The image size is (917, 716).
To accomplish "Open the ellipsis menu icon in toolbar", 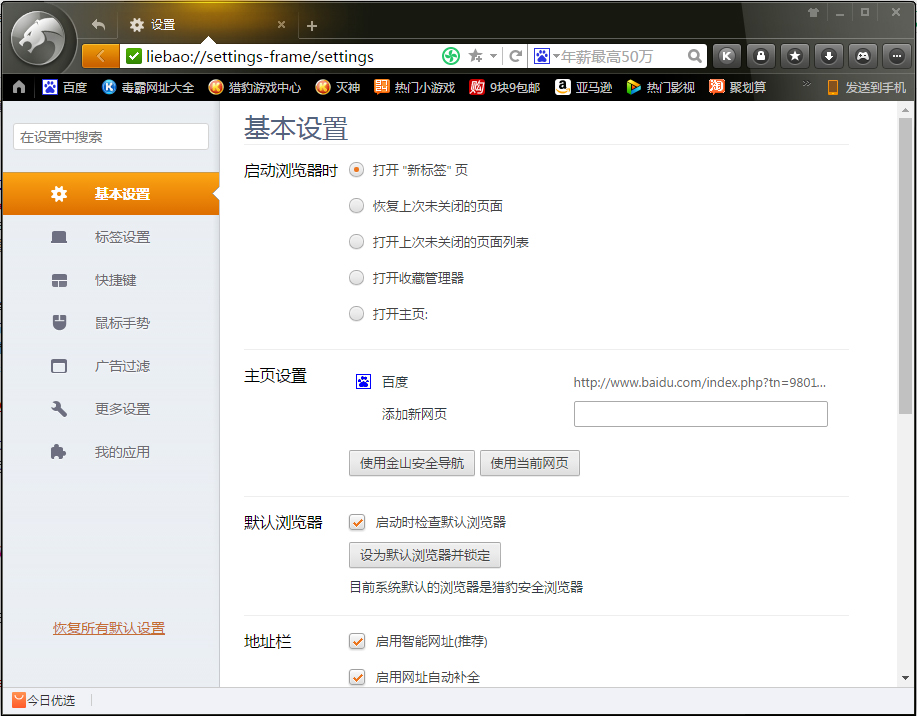I will [x=895, y=55].
